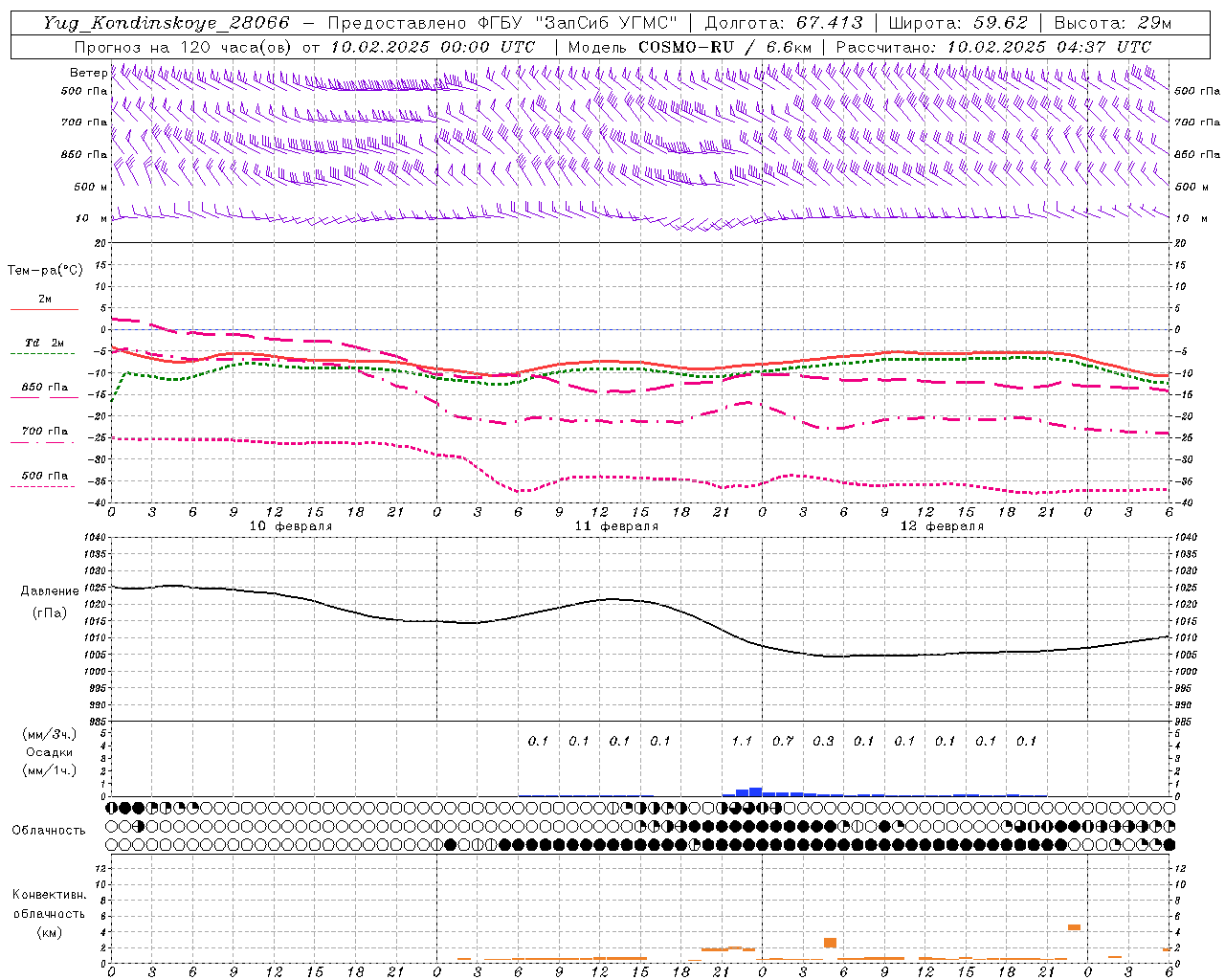Click the Широта: 59.62 latitude value
The width and height of the screenshot is (1225, 980).
tap(958, 23)
